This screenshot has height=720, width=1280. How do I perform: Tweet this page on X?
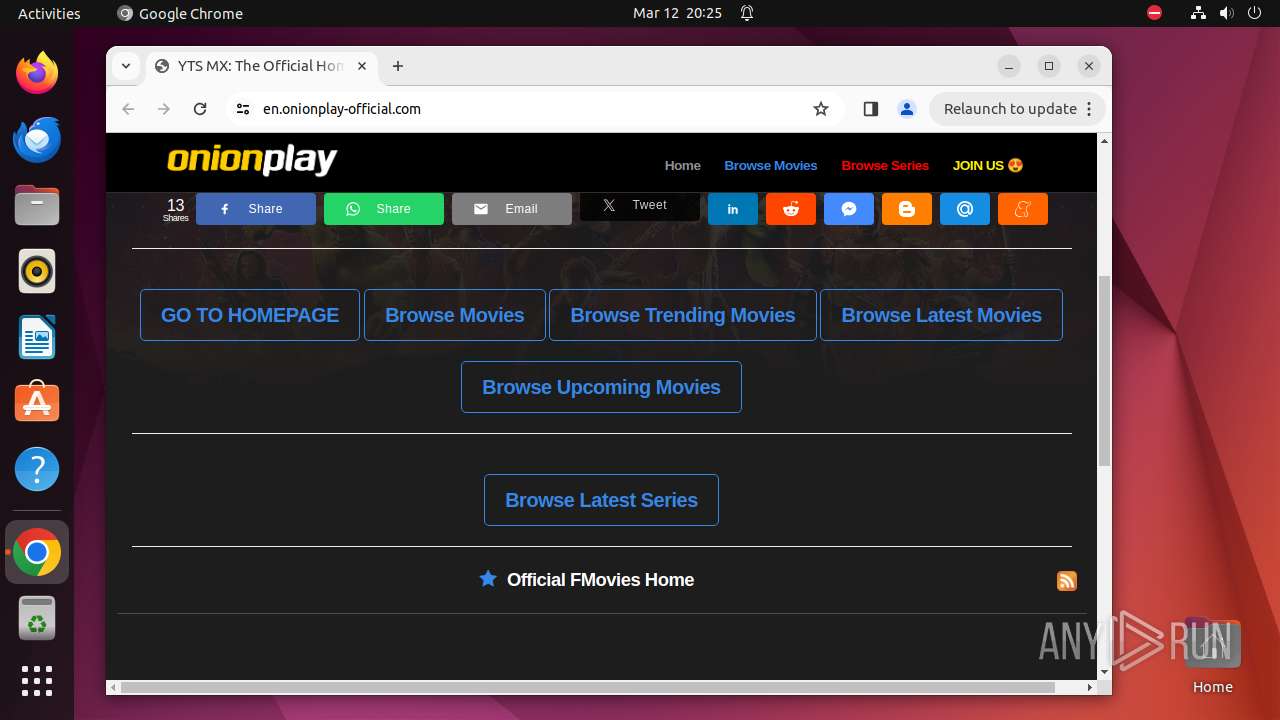click(640, 206)
